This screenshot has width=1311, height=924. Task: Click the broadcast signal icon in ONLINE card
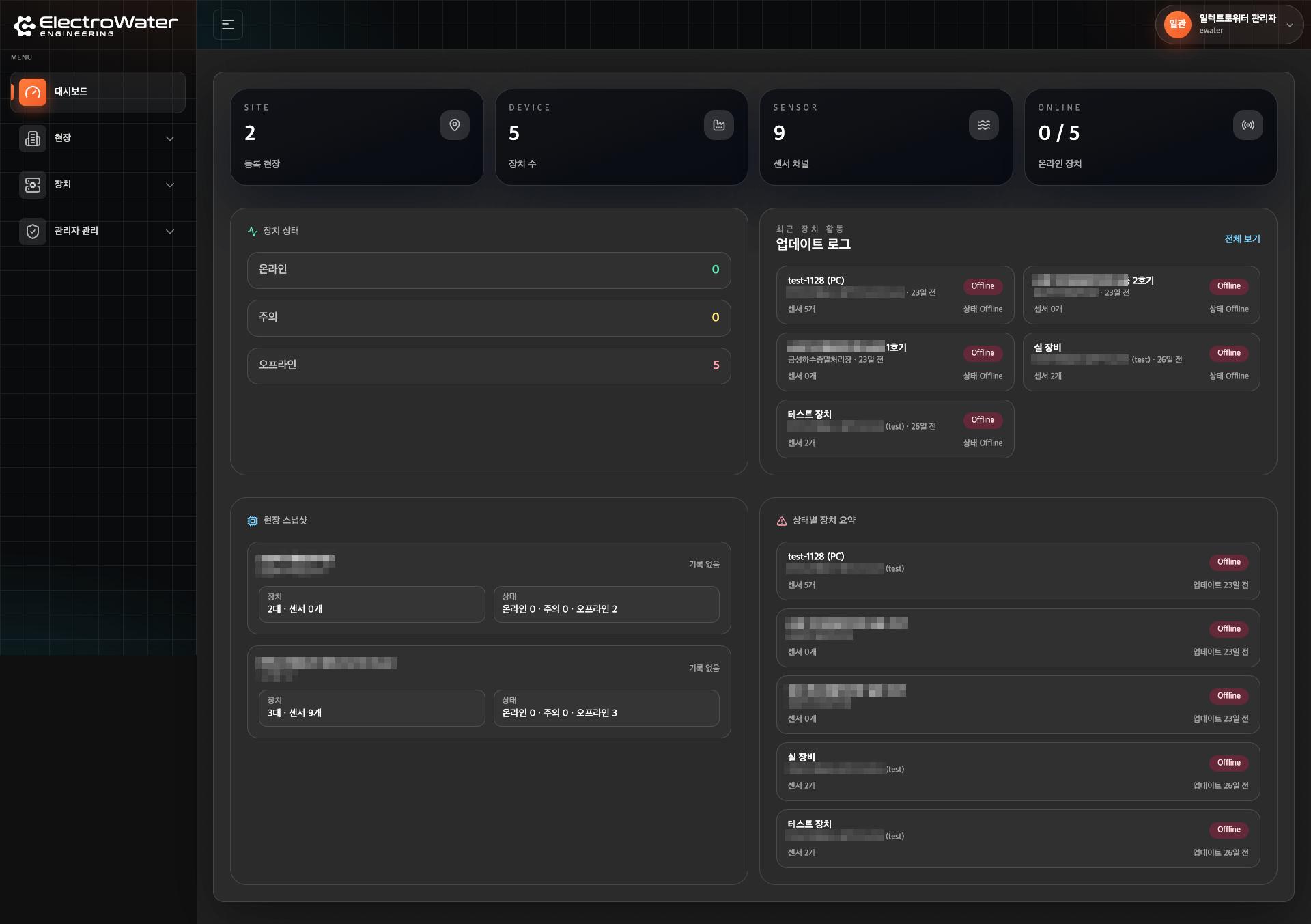(1248, 125)
